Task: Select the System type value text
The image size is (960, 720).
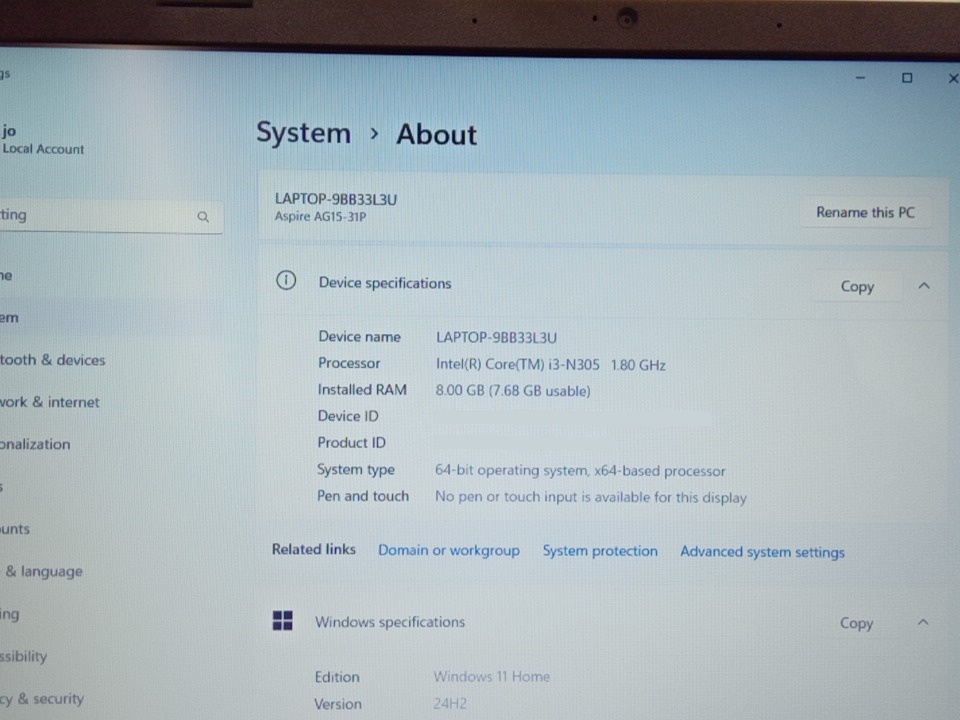Action: [x=580, y=471]
